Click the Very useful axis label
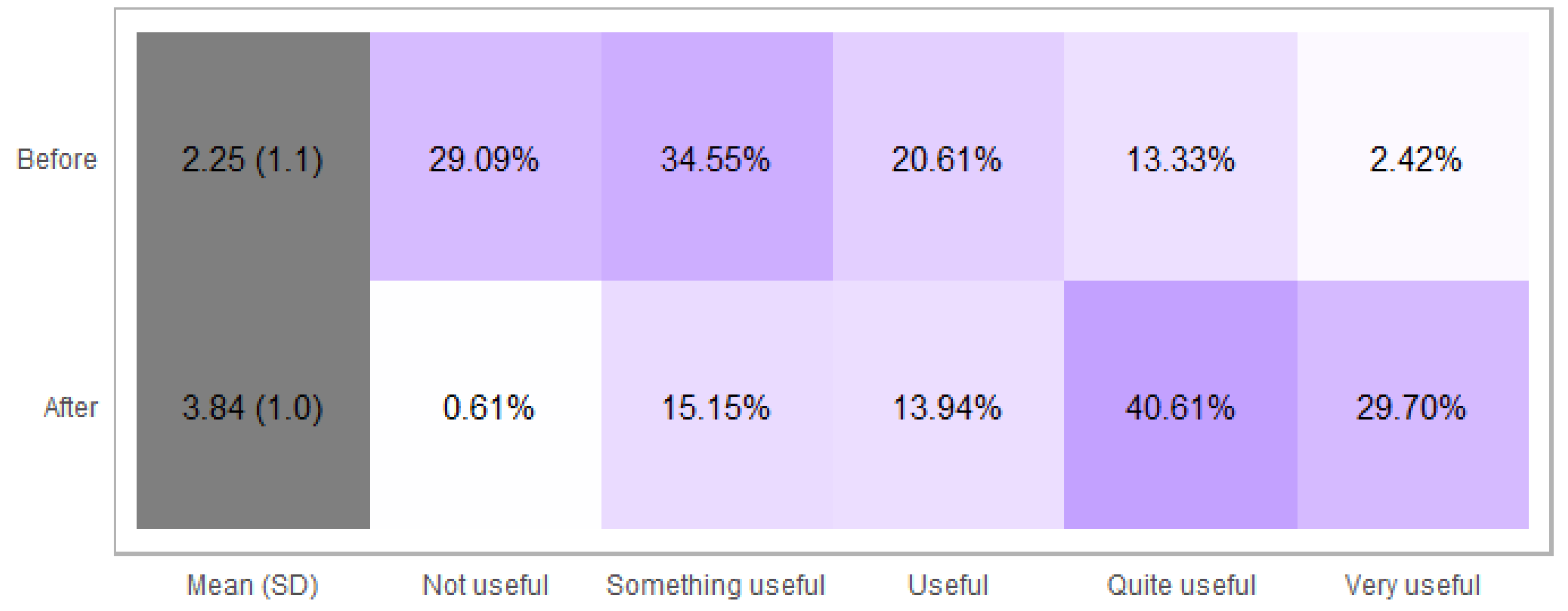Viewport: 1568px width, 611px height. tap(1412, 585)
